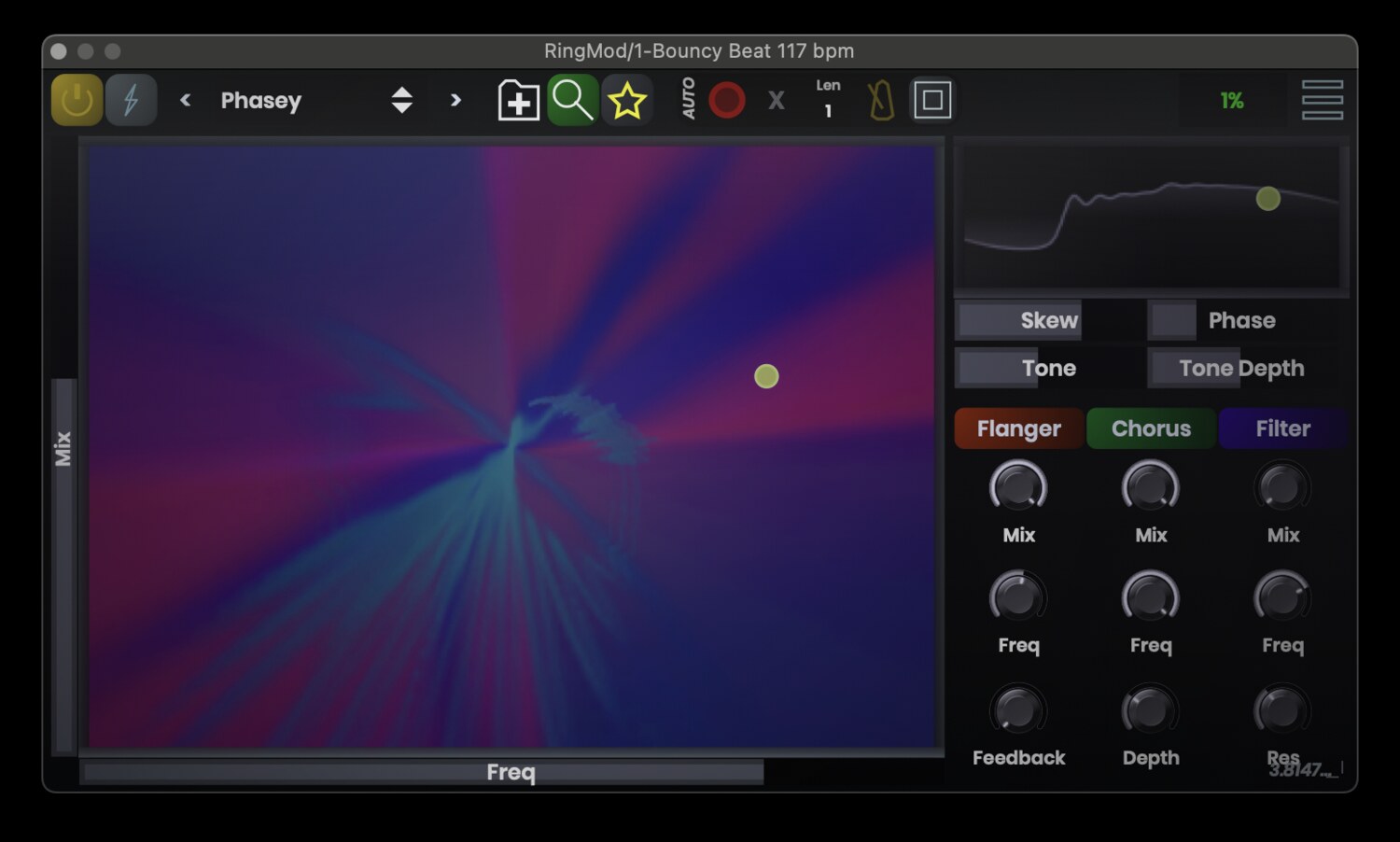The height and width of the screenshot is (842, 1400).
Task: Open the hamburger menu
Action: coord(1322,100)
